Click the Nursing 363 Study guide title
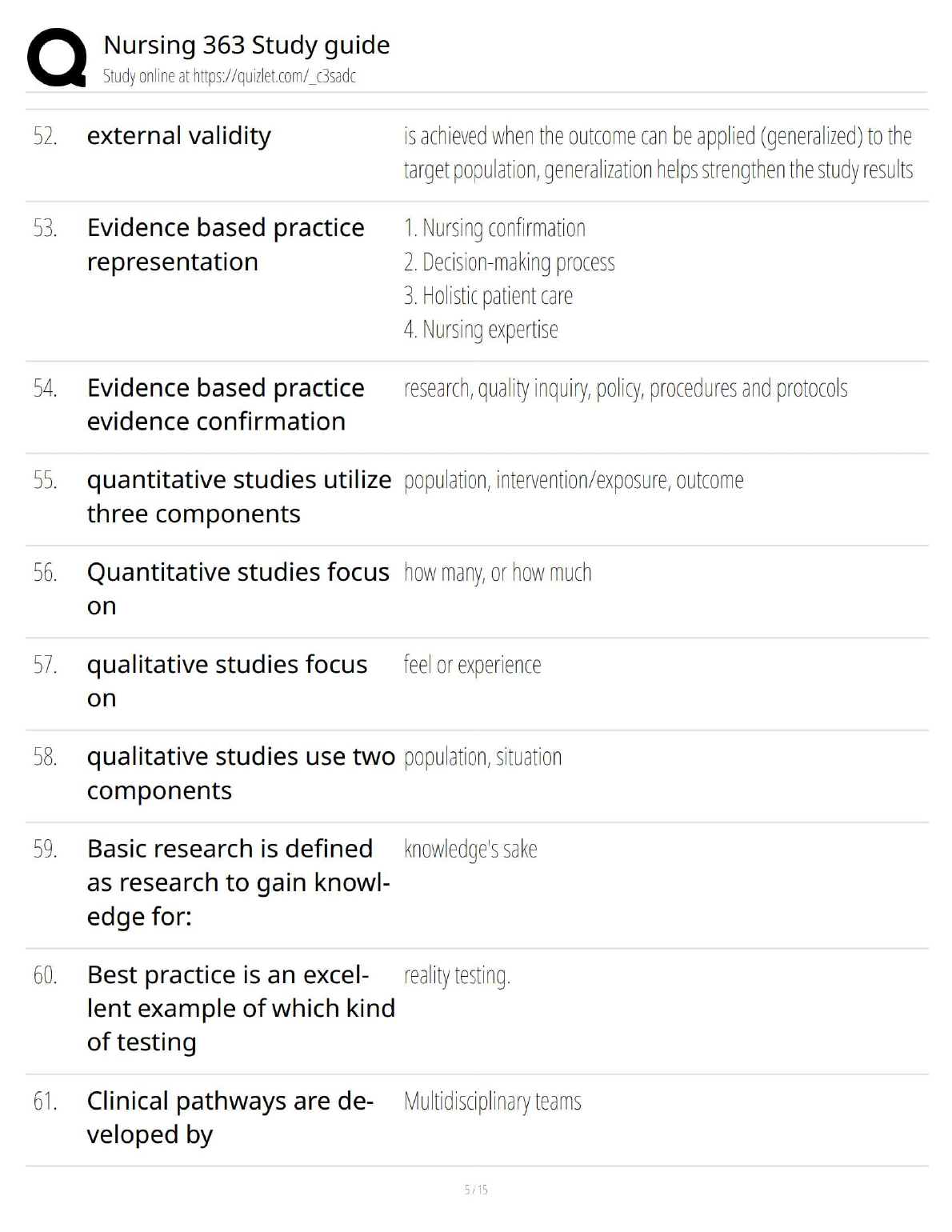The width and height of the screenshot is (952, 1232). (246, 45)
